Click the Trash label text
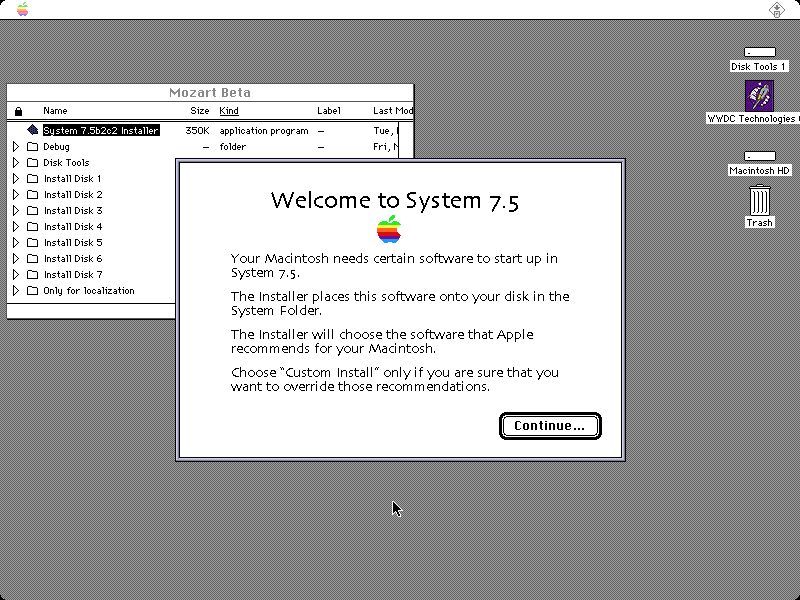800x600 pixels. click(x=759, y=222)
